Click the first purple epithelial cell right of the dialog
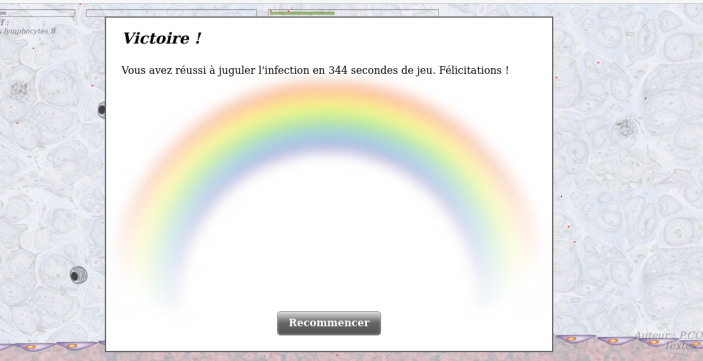Image resolution: width=703 pixels, height=361 pixels. 576,339
